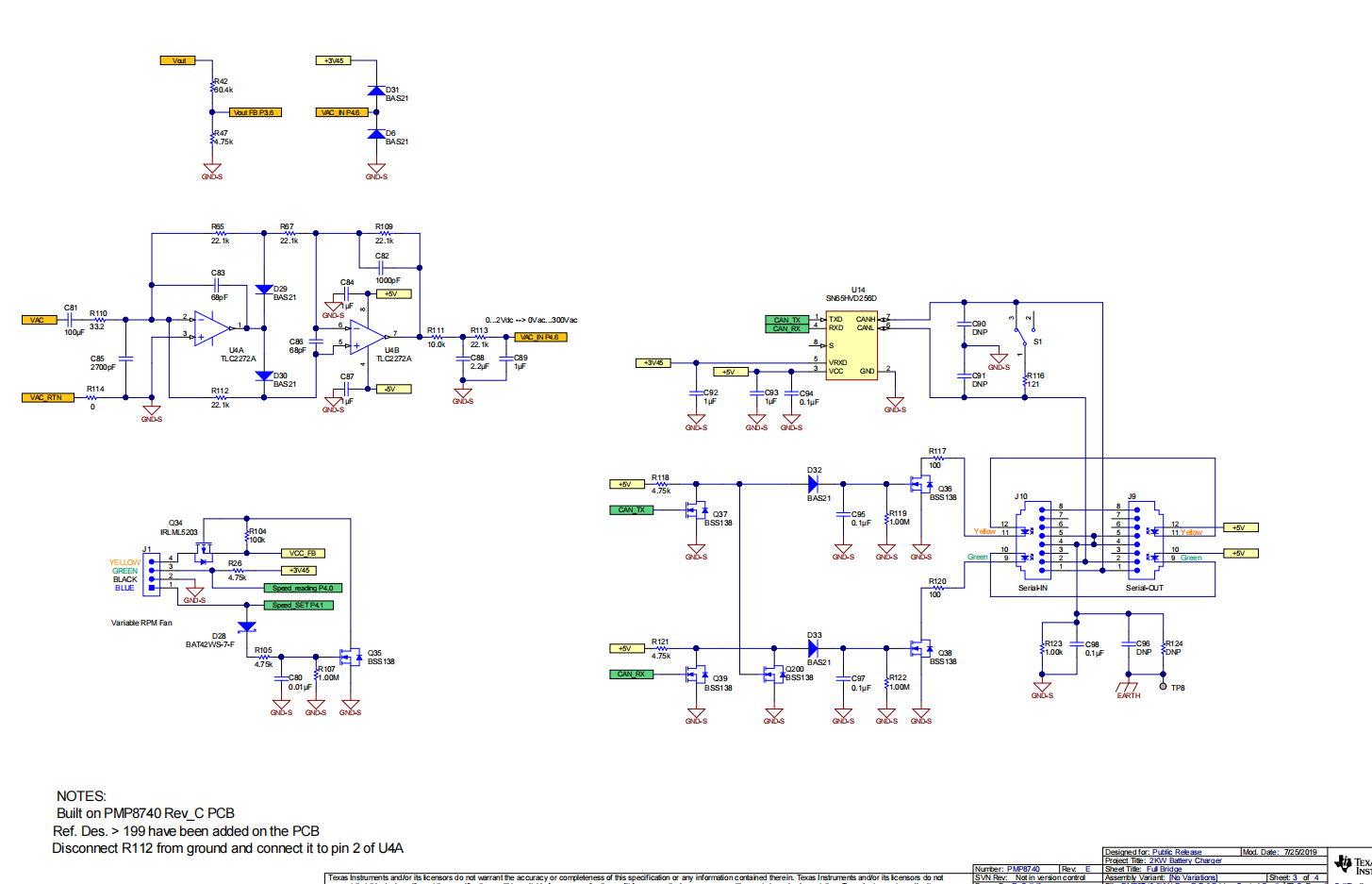
Task: Select the J9 Serial-OUT connector
Action: click(1136, 538)
